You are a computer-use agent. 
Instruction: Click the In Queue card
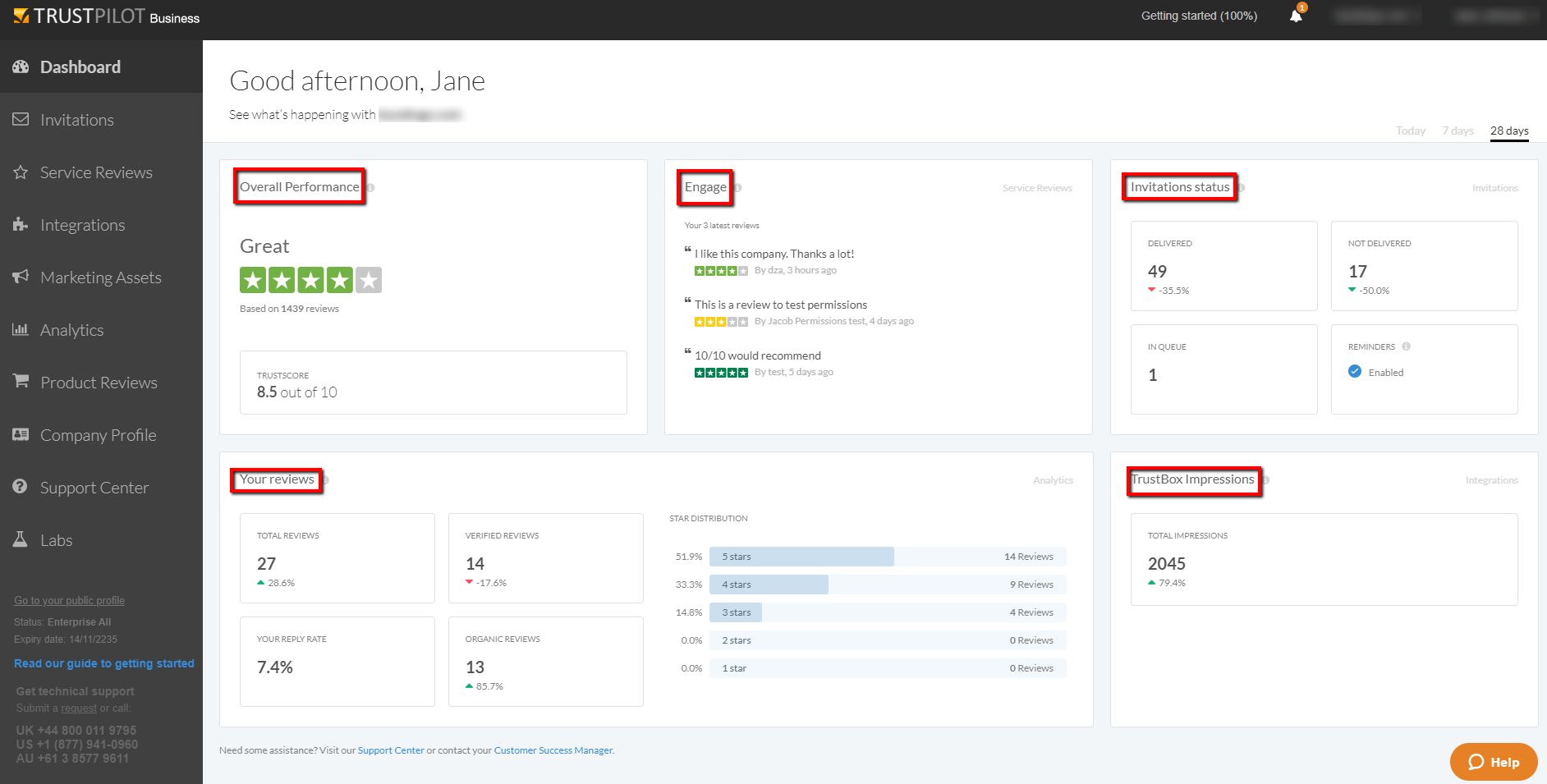click(1223, 369)
